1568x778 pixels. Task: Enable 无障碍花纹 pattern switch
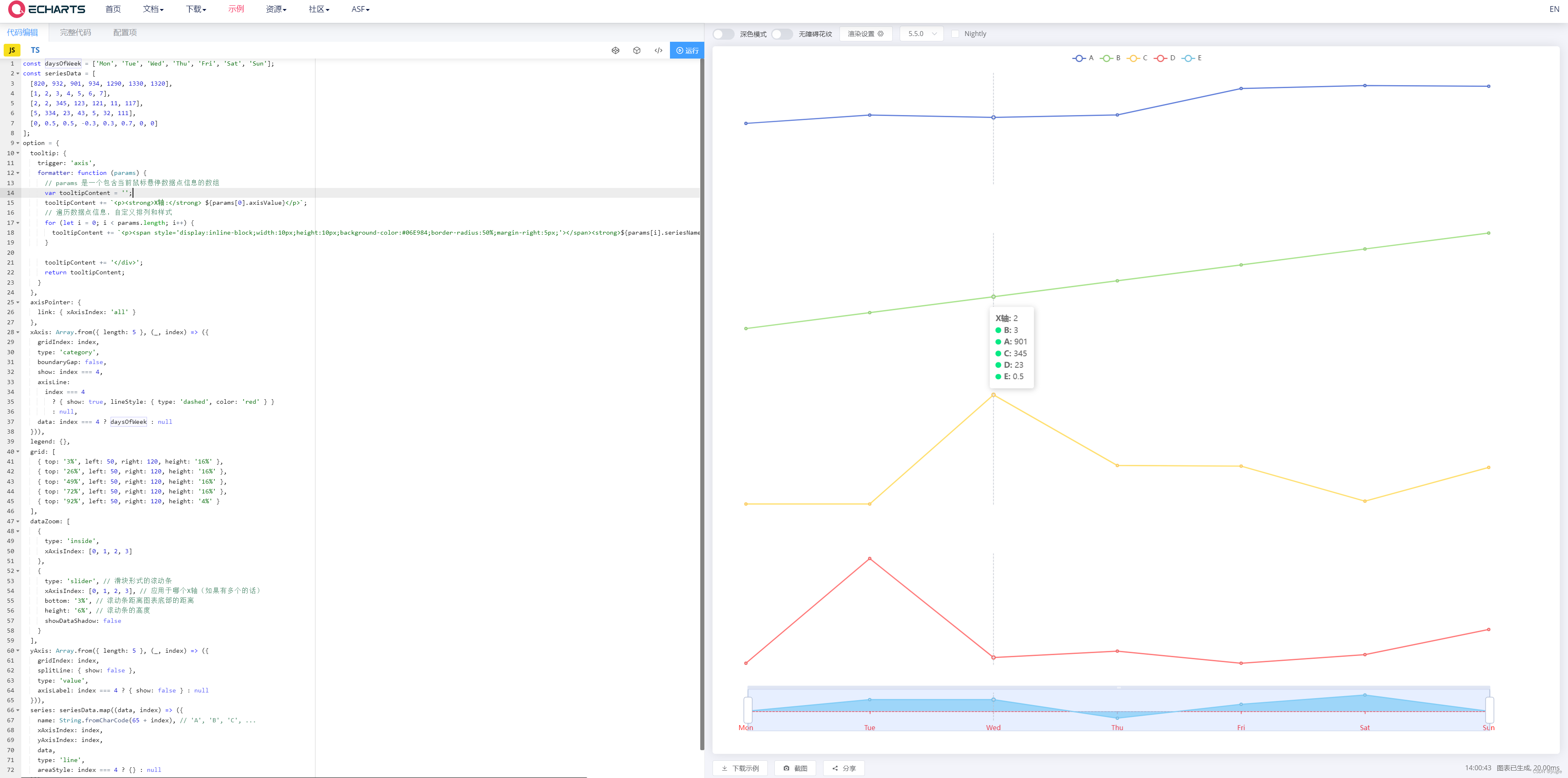pyautogui.click(x=782, y=34)
